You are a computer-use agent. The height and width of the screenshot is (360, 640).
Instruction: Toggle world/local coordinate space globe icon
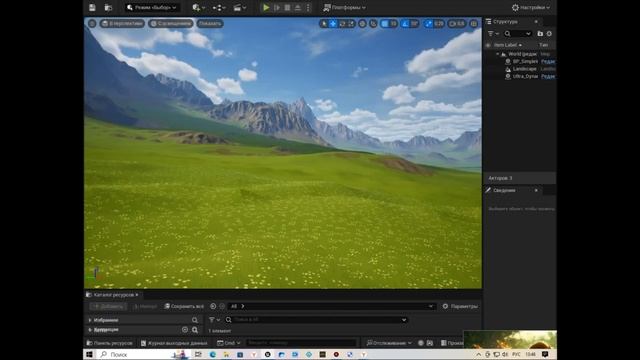(x=362, y=24)
